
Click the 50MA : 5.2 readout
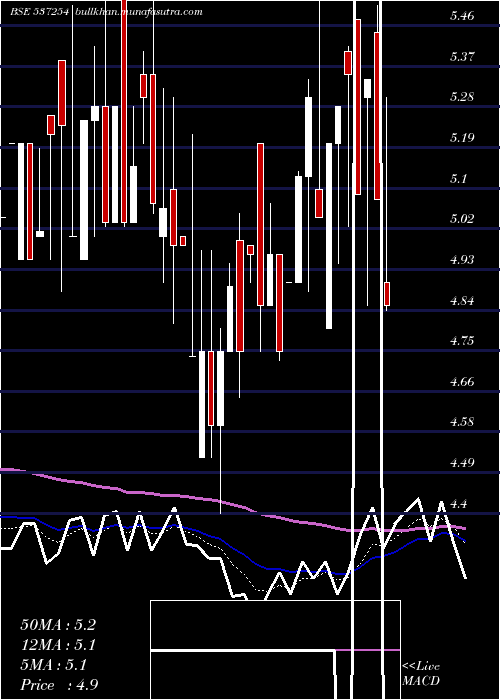[x=58, y=625]
